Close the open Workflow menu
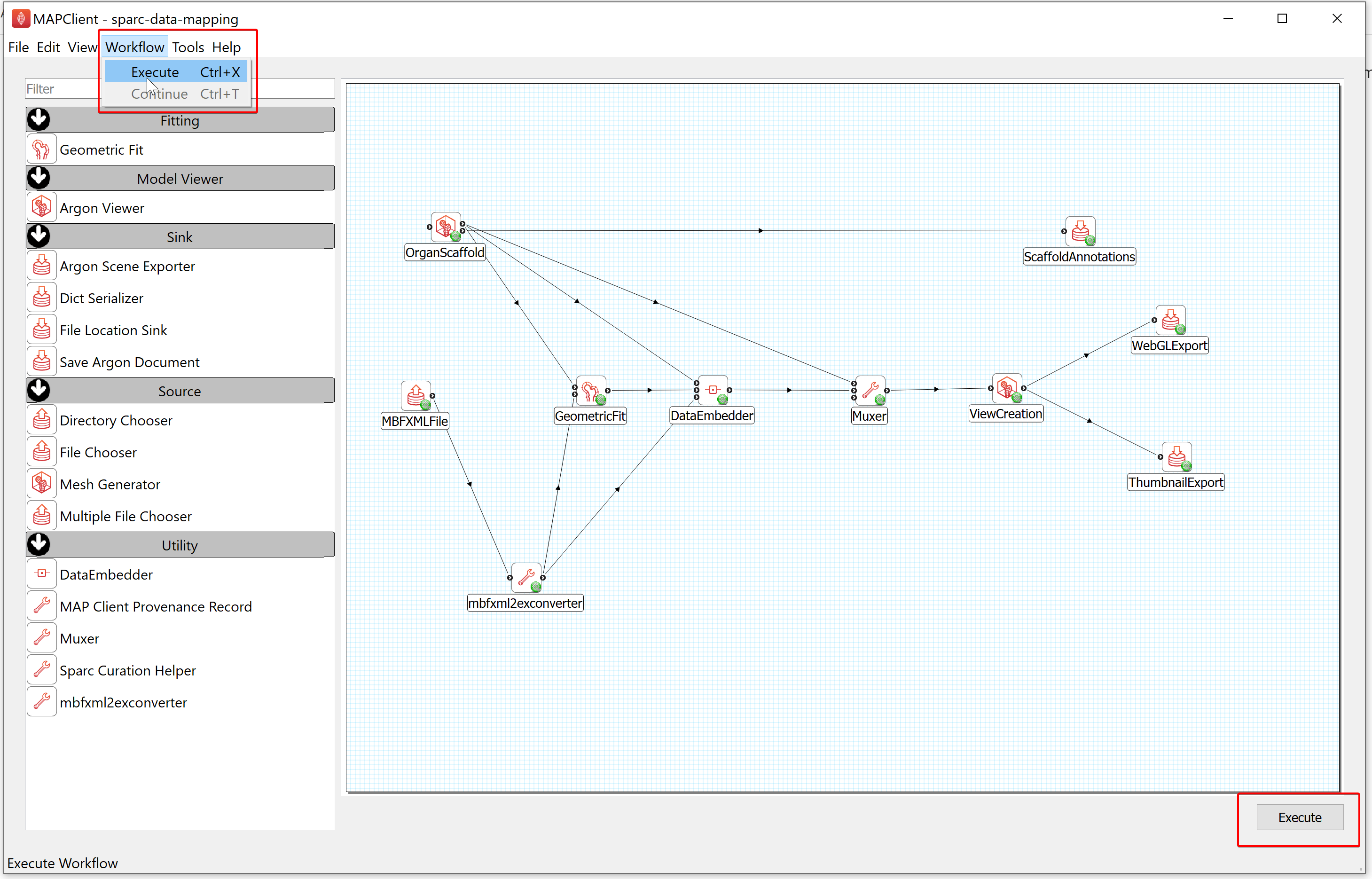 pyautogui.click(x=135, y=47)
